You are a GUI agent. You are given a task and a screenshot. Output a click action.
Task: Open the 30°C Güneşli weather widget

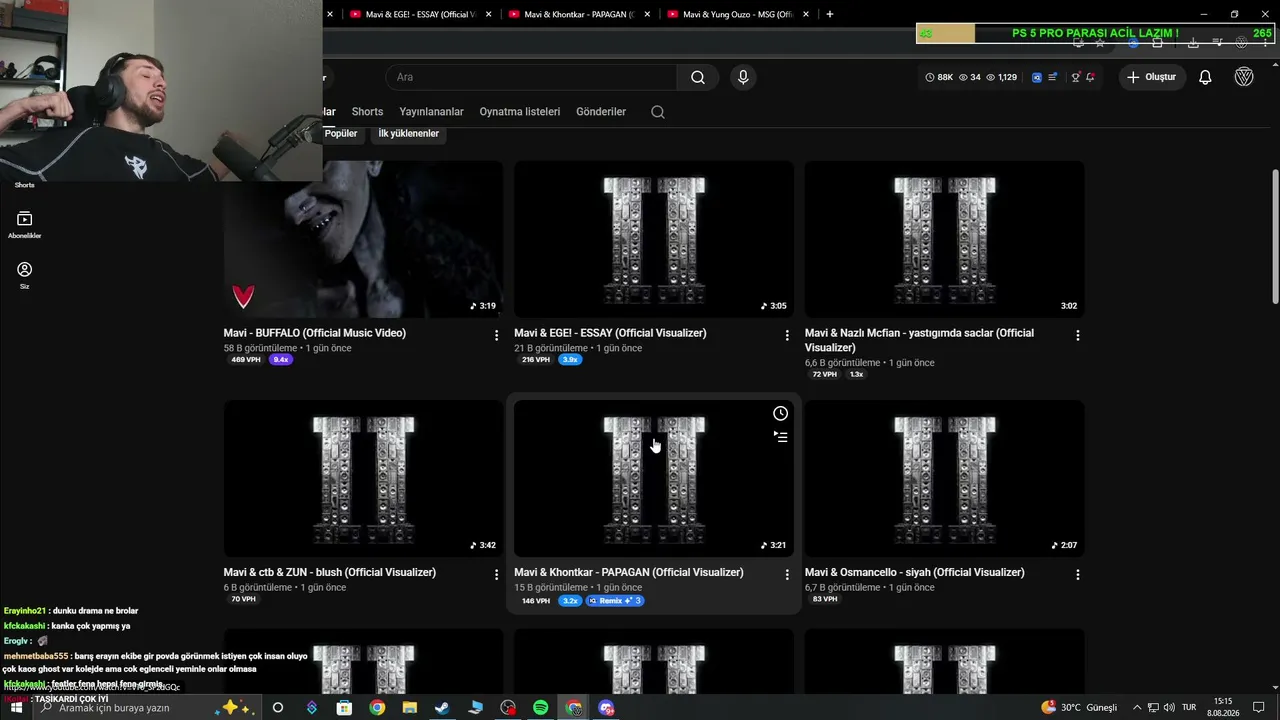[x=1079, y=708]
